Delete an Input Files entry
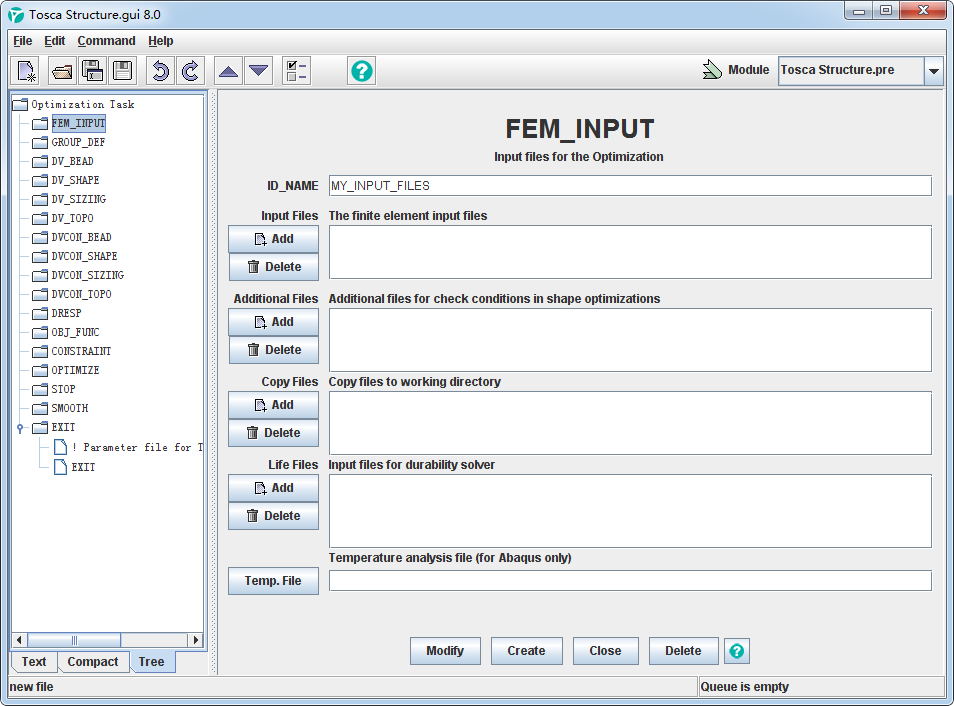The width and height of the screenshot is (954, 706). point(273,267)
